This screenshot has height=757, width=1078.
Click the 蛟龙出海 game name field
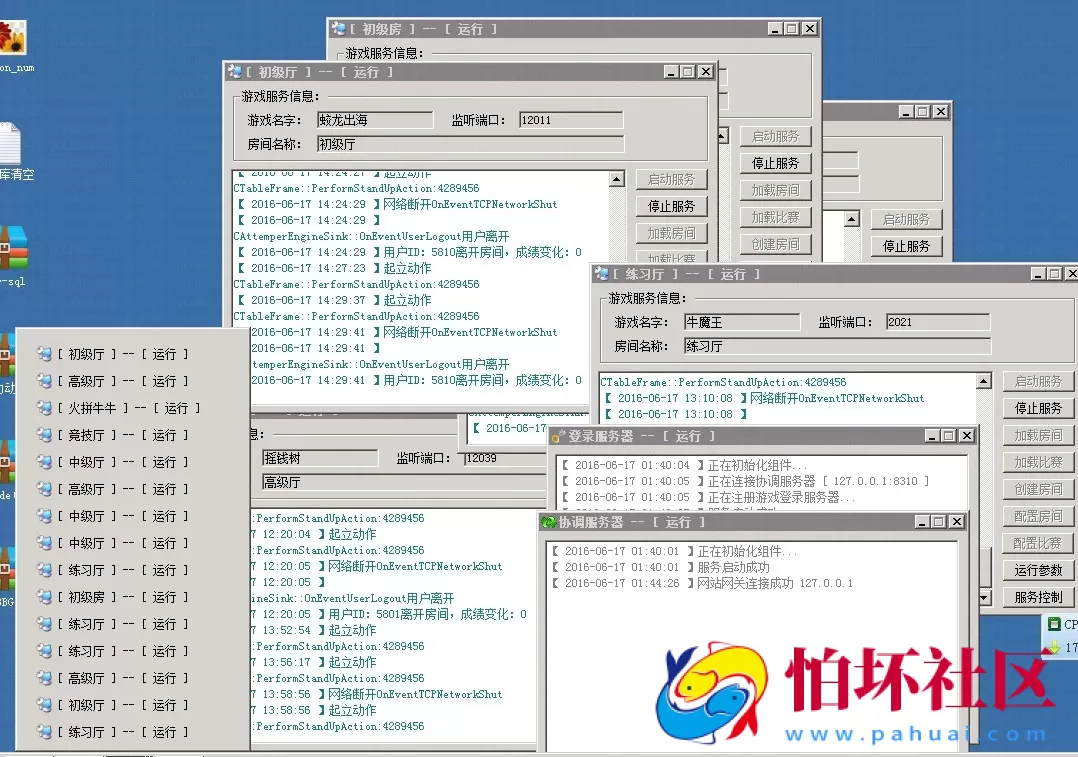coord(375,119)
